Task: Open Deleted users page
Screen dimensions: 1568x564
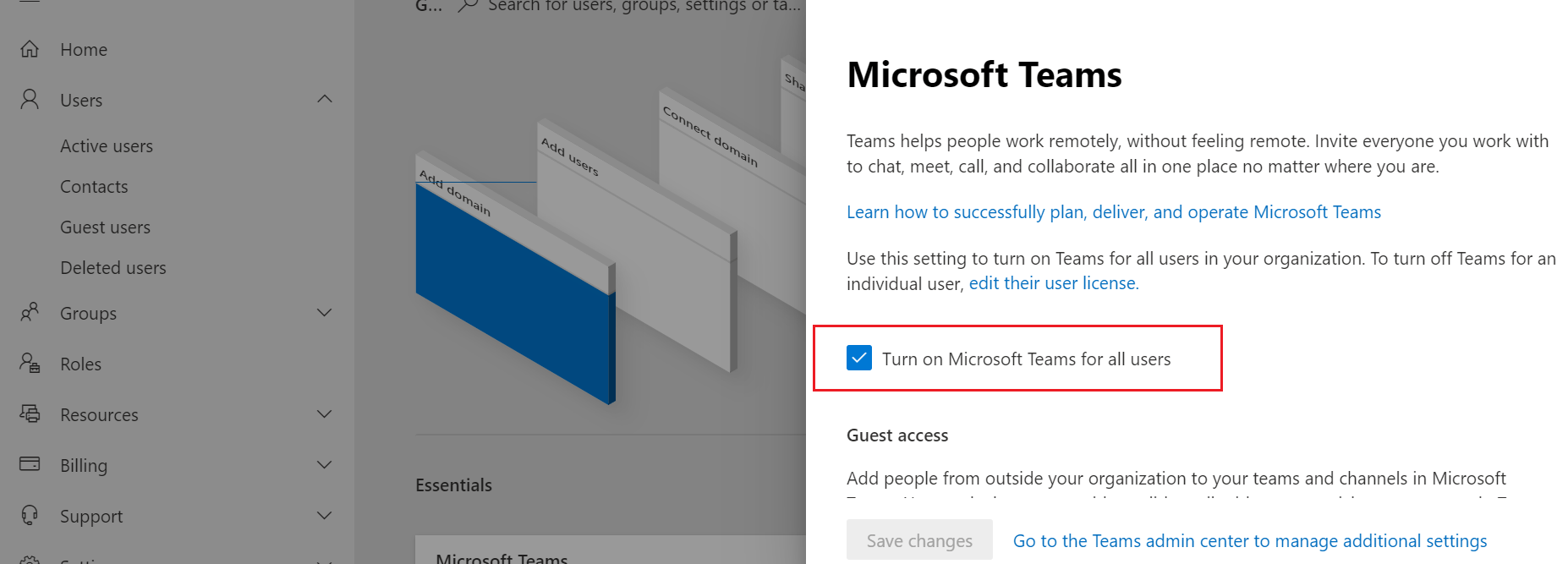Action: [x=113, y=268]
